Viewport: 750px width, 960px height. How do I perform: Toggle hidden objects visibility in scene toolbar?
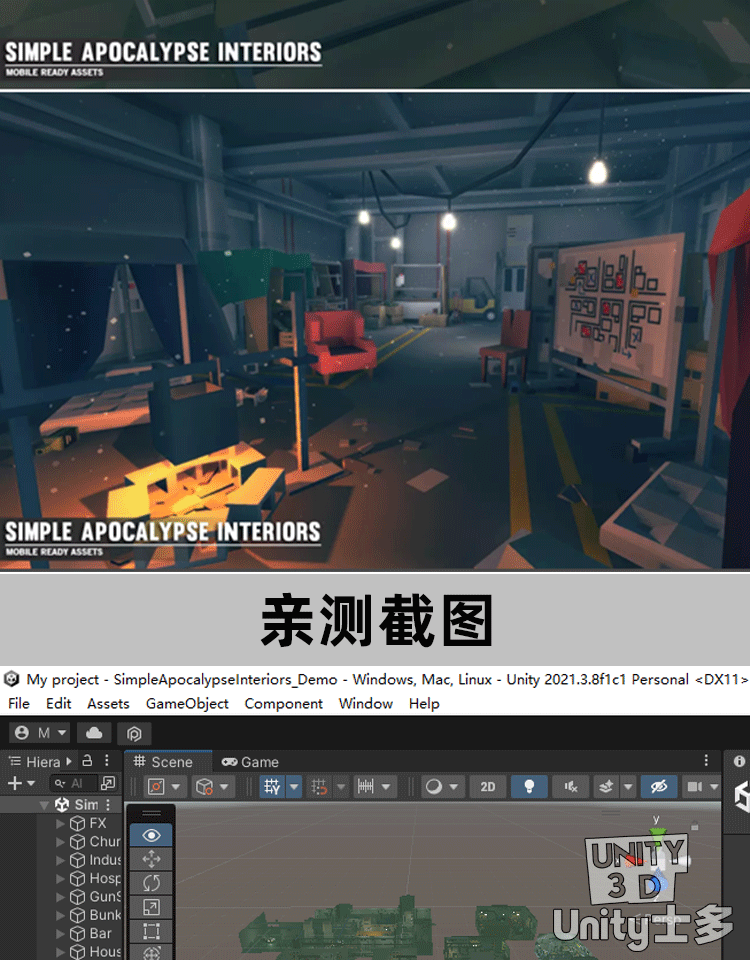click(658, 787)
